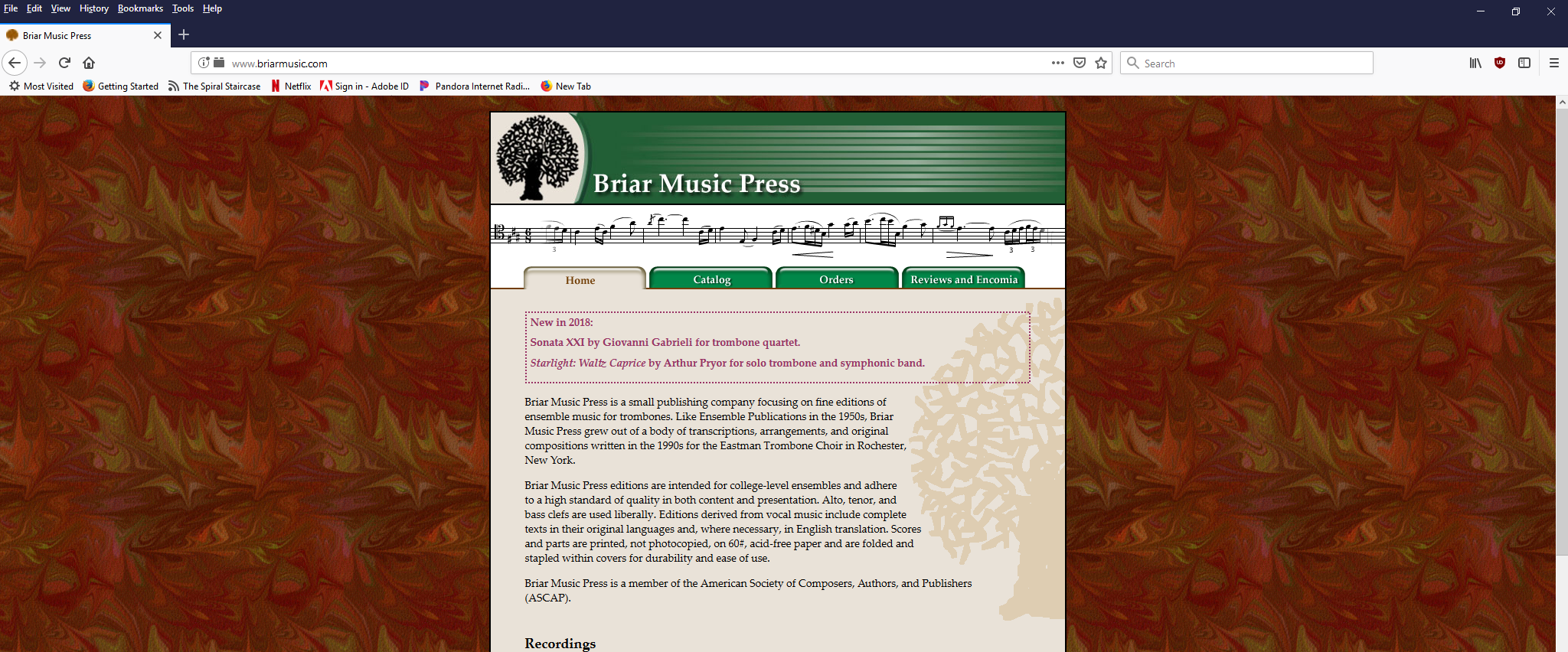Screen dimensions: 1568x652
Task: Toggle the sidebar view icon
Action: click(x=1524, y=63)
